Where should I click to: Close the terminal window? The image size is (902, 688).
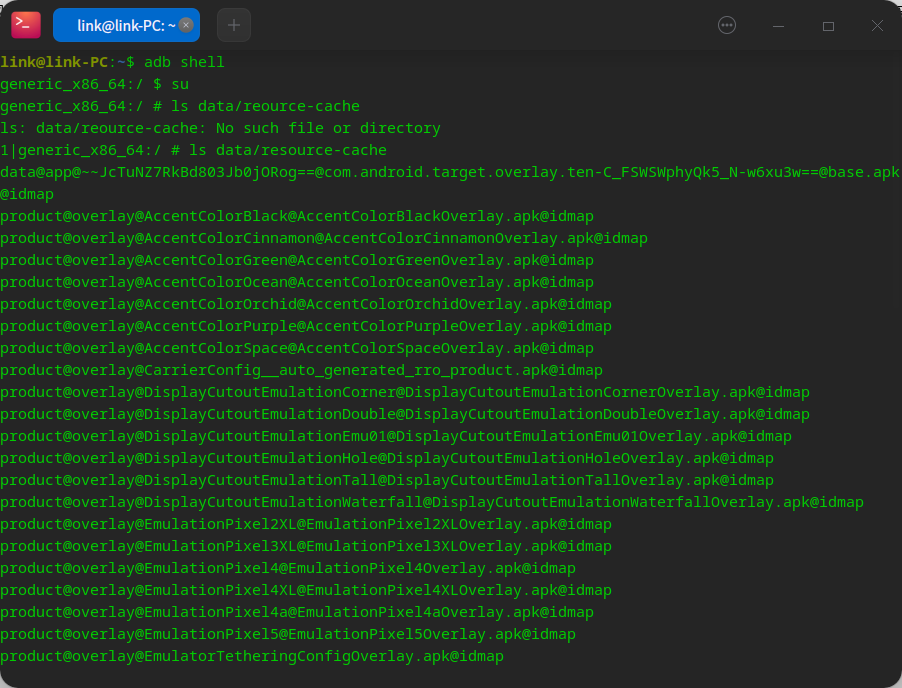point(877,26)
